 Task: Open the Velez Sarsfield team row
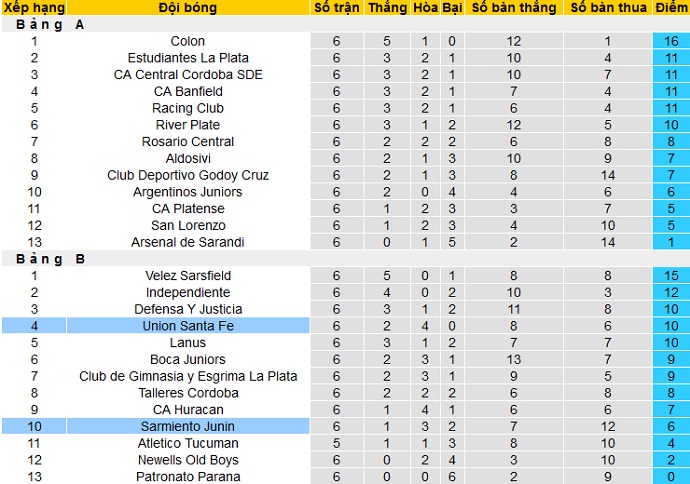tap(188, 275)
